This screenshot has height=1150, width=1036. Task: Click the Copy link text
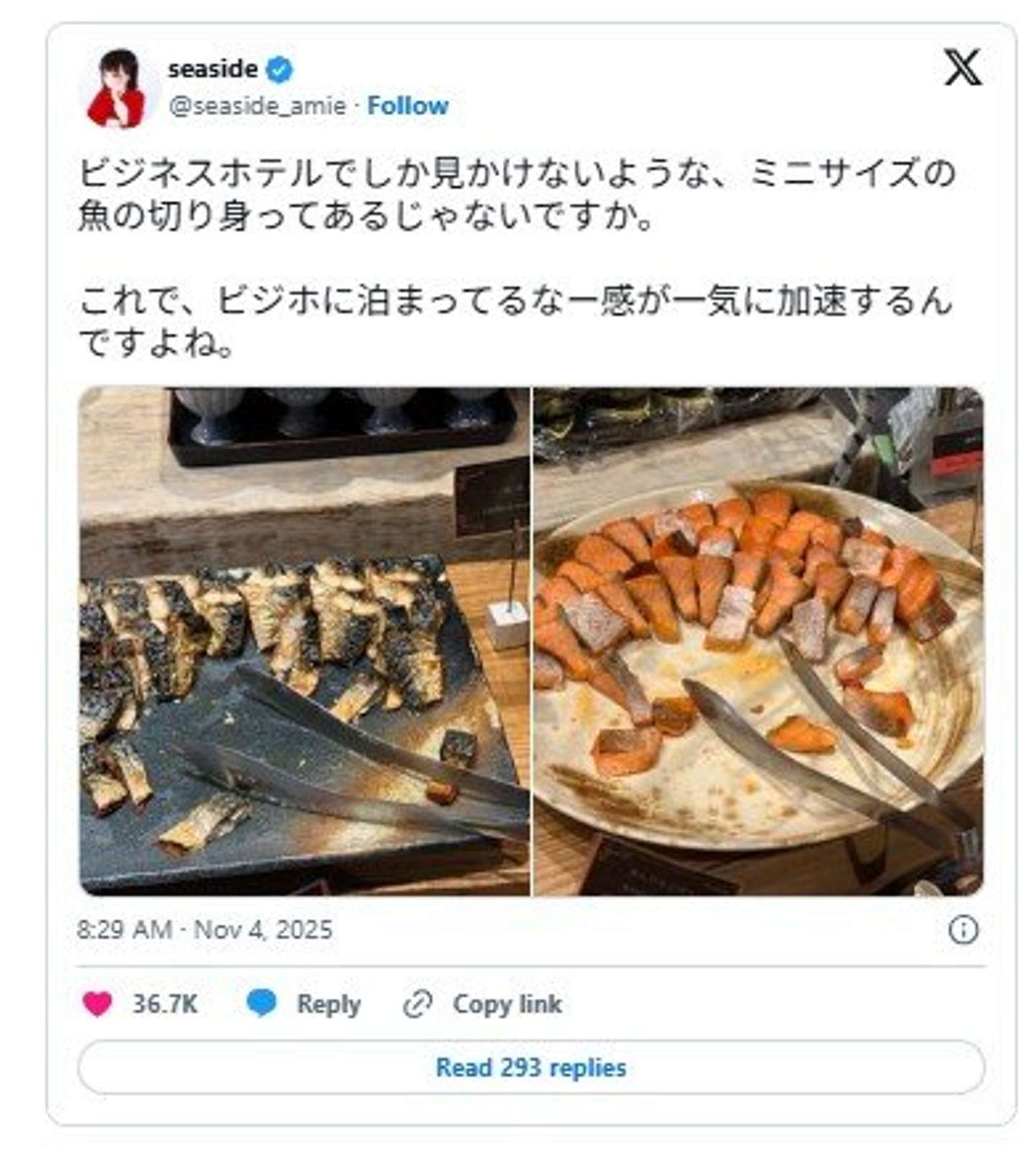[506, 1004]
